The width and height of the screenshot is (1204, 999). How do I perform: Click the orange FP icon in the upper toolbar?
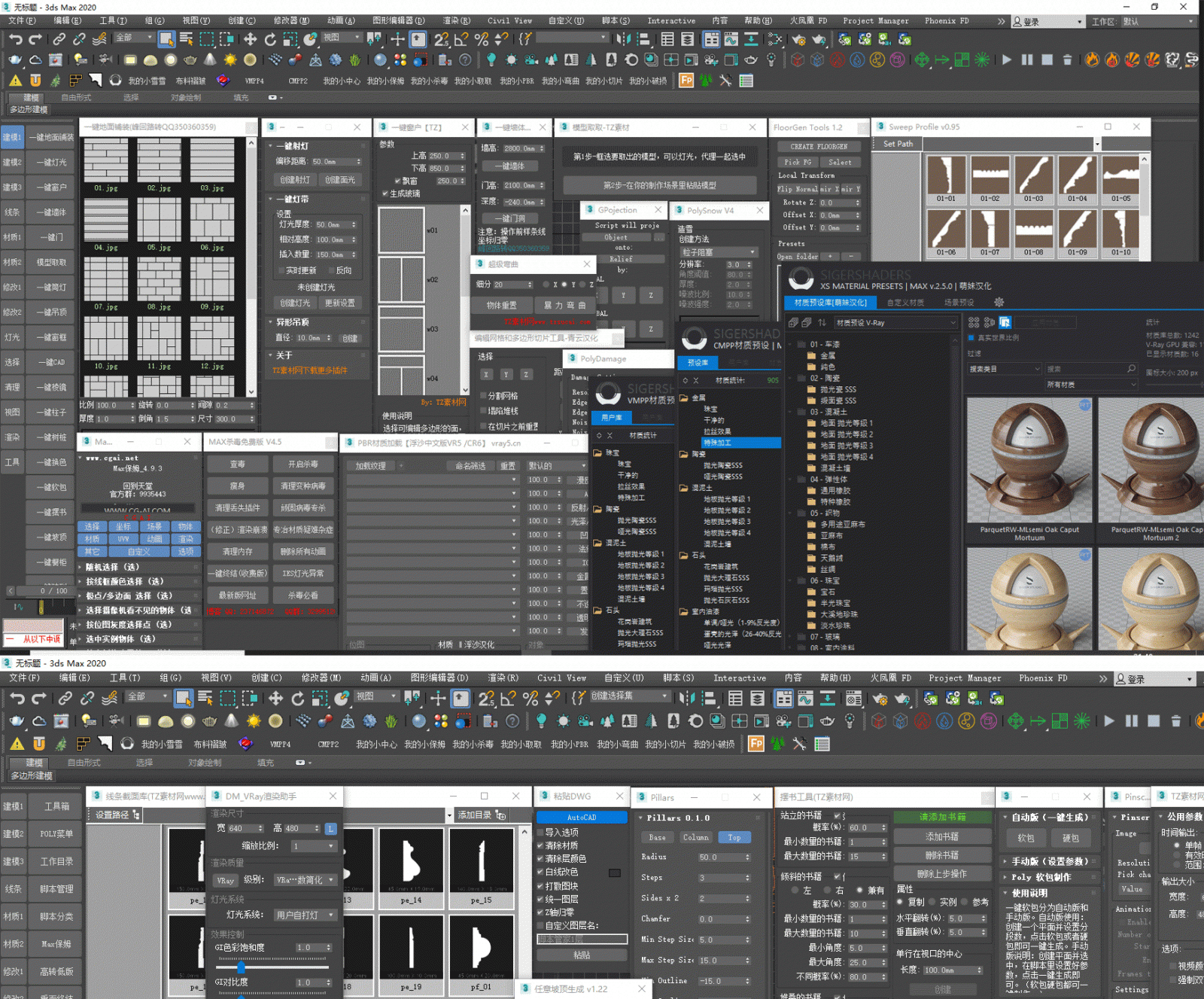(x=686, y=81)
